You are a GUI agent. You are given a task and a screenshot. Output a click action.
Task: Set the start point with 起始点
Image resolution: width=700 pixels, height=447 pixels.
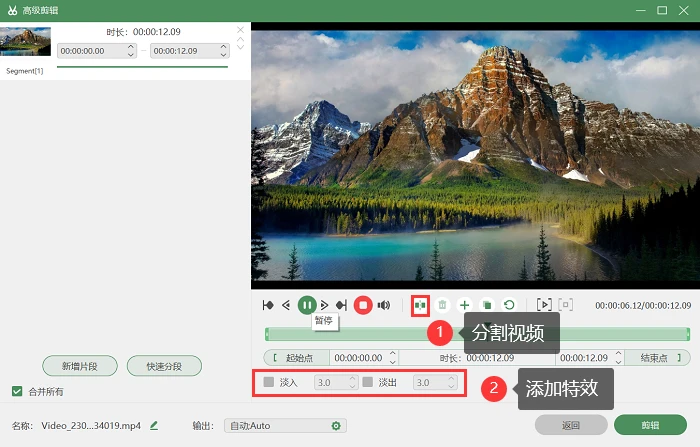[297, 358]
